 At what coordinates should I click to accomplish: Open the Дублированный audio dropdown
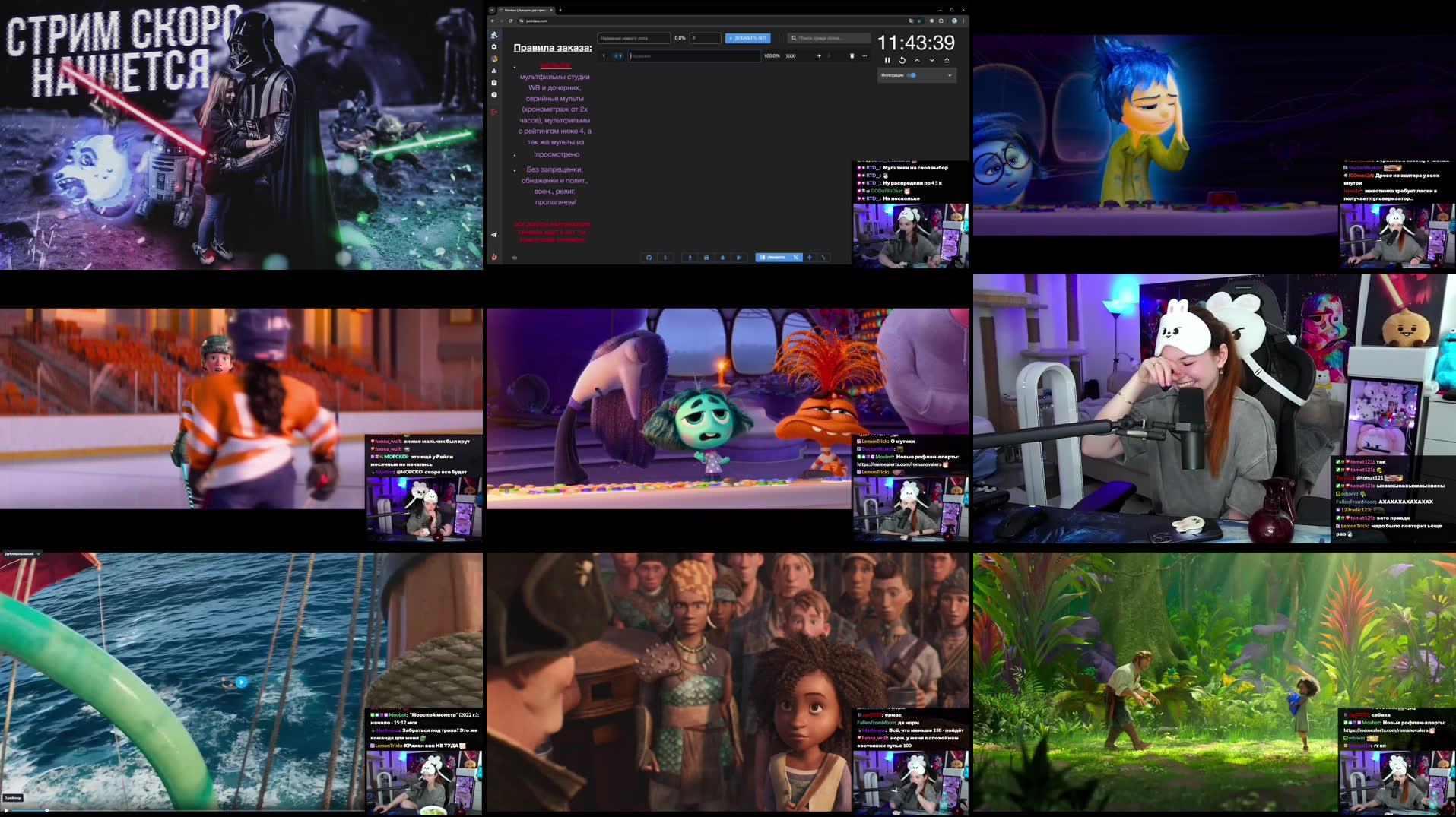click(x=22, y=554)
